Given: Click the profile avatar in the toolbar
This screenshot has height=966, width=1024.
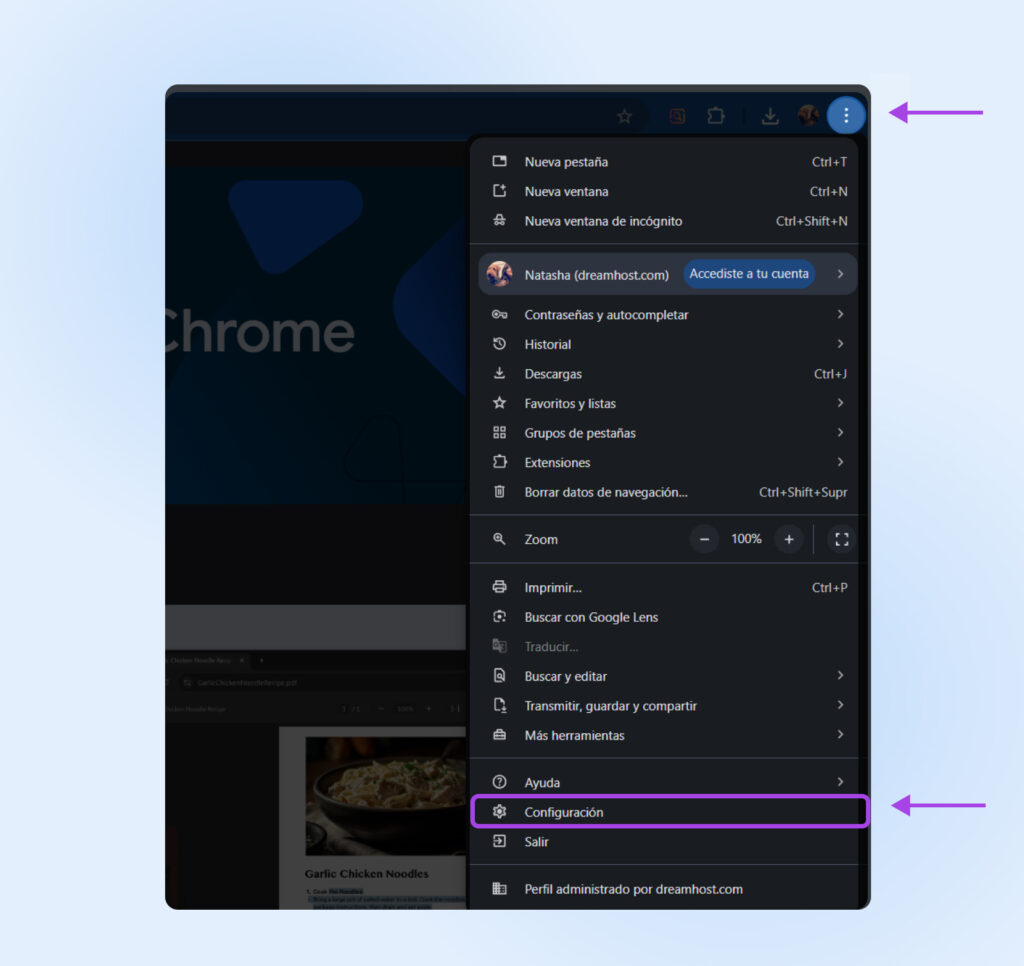Looking at the screenshot, I should 808,116.
